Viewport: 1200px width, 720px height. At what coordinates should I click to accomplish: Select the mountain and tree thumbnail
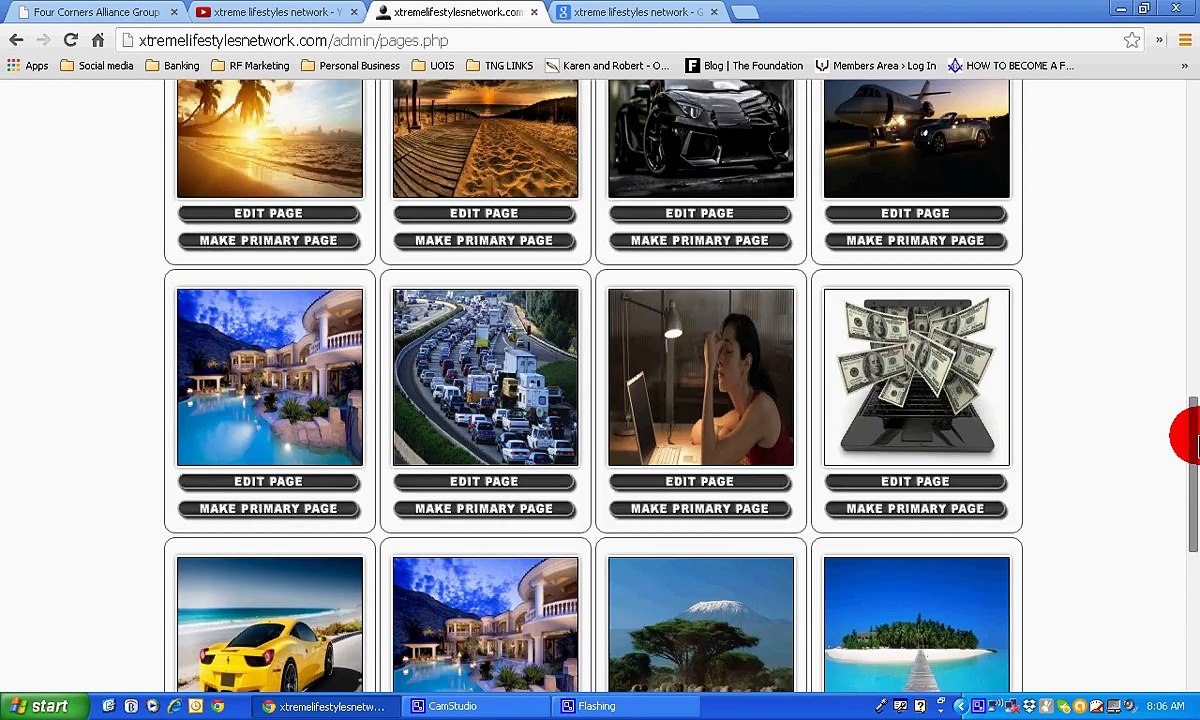(x=701, y=624)
